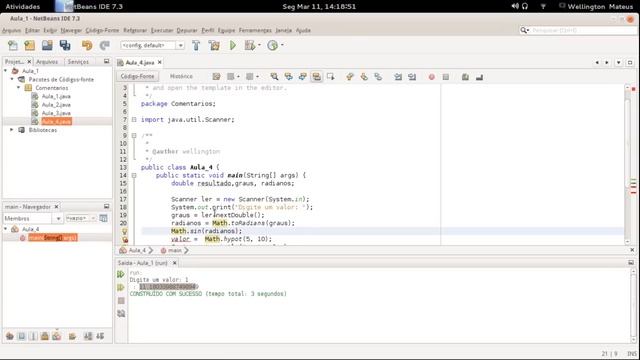Click the Redo arrow icon
This screenshot has width=640, height=360.
pos(104,45)
